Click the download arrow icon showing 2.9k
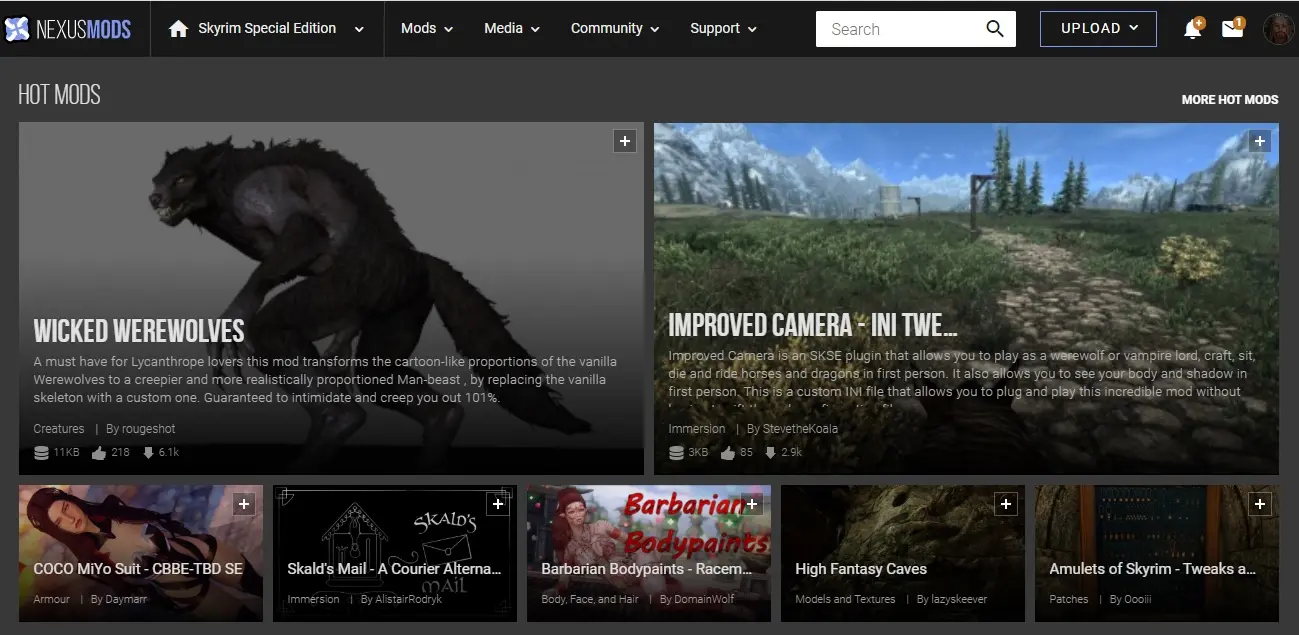 pos(770,453)
